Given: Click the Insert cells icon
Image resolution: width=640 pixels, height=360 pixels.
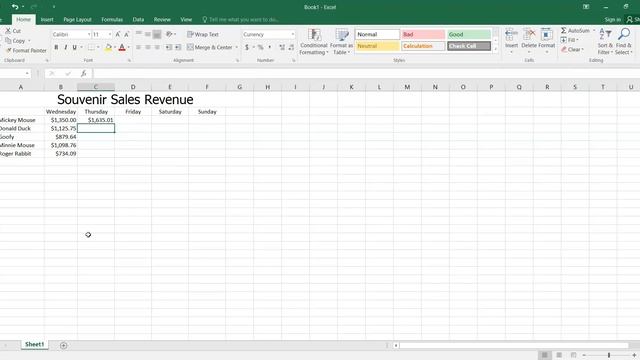Looking at the screenshot, I should pyautogui.click(x=511, y=34).
